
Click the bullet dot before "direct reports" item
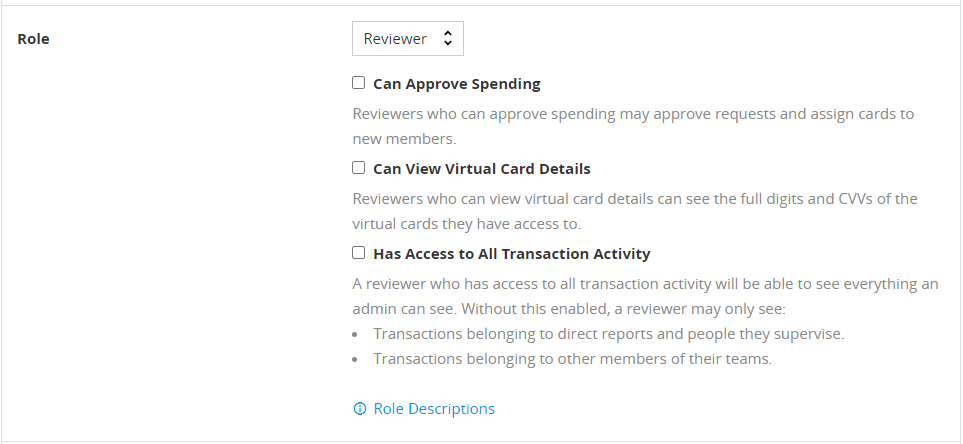click(357, 334)
